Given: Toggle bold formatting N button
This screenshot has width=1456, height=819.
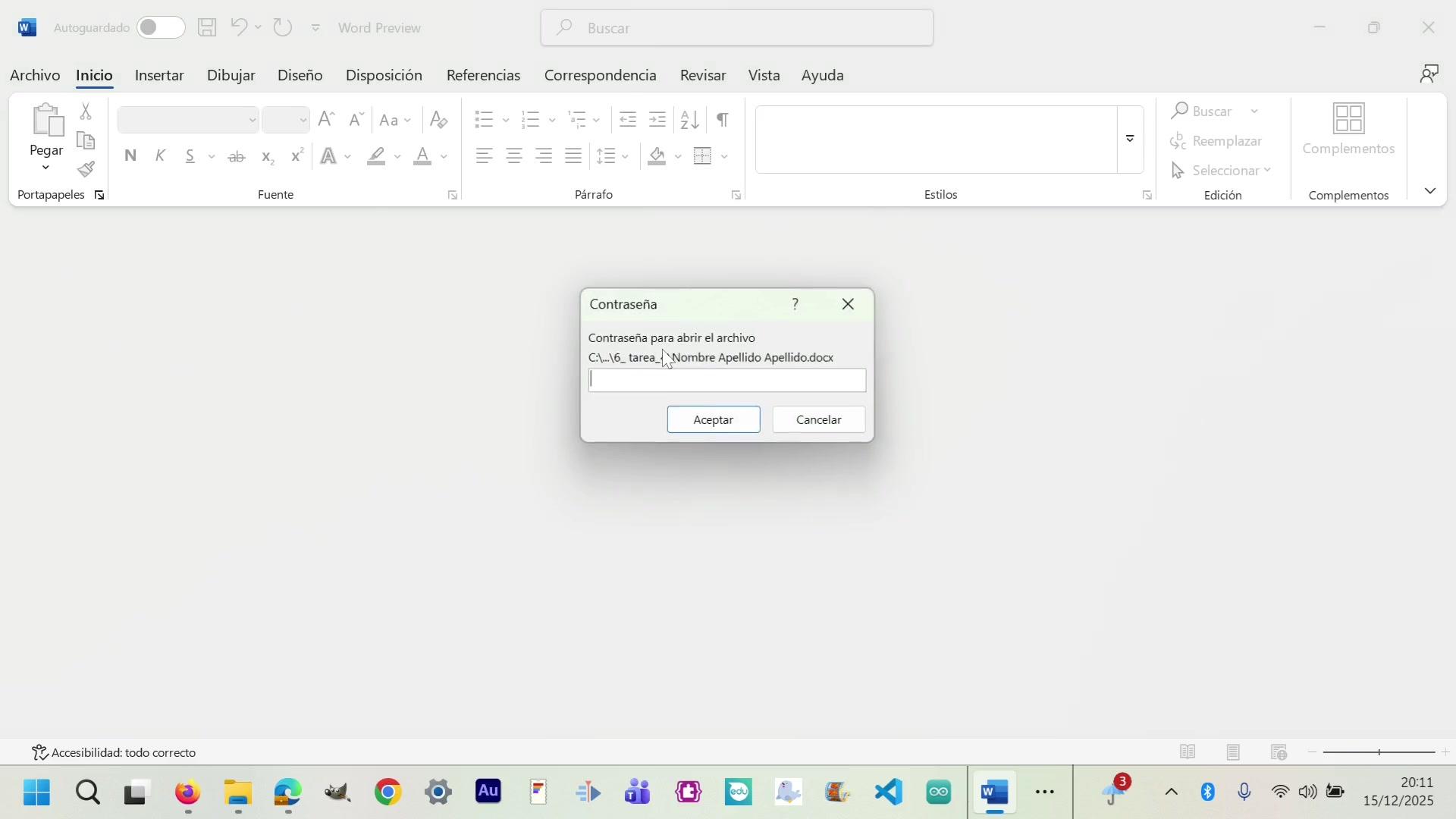Looking at the screenshot, I should pos(130,156).
